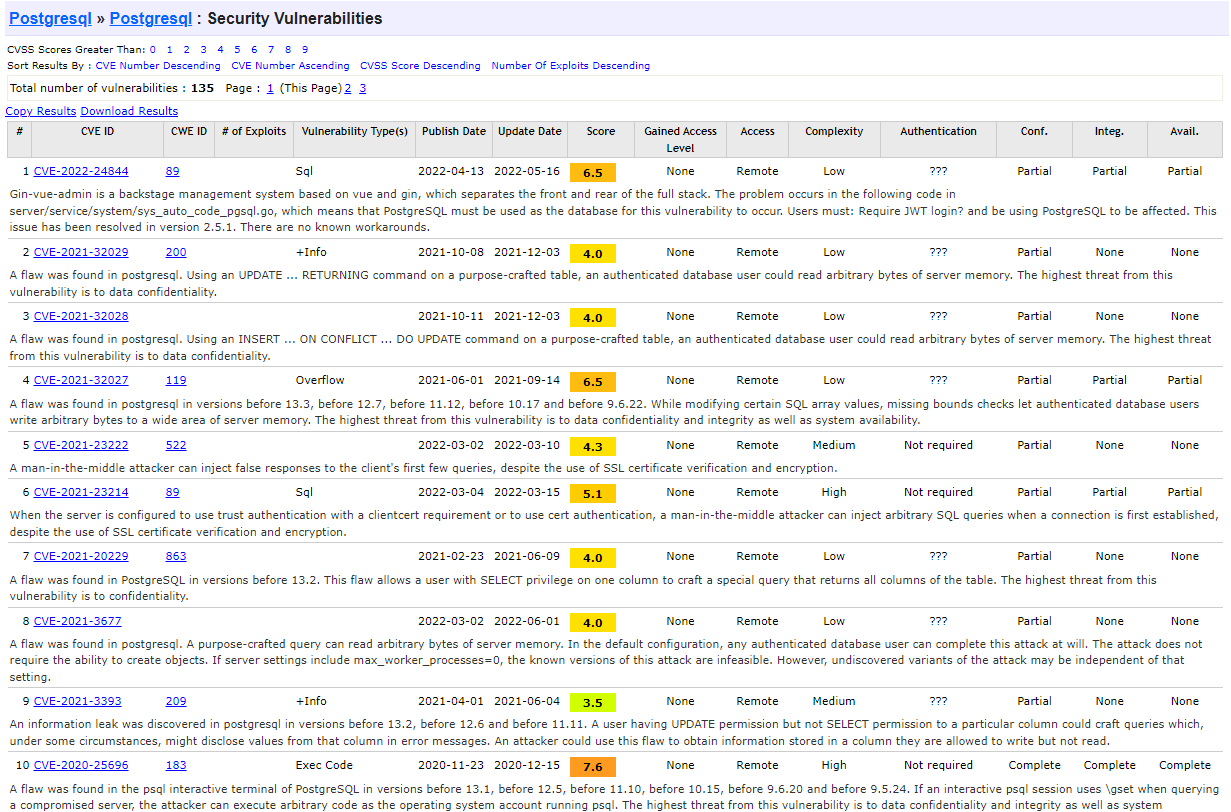Filter CVSS scores greater than 3

[203, 49]
